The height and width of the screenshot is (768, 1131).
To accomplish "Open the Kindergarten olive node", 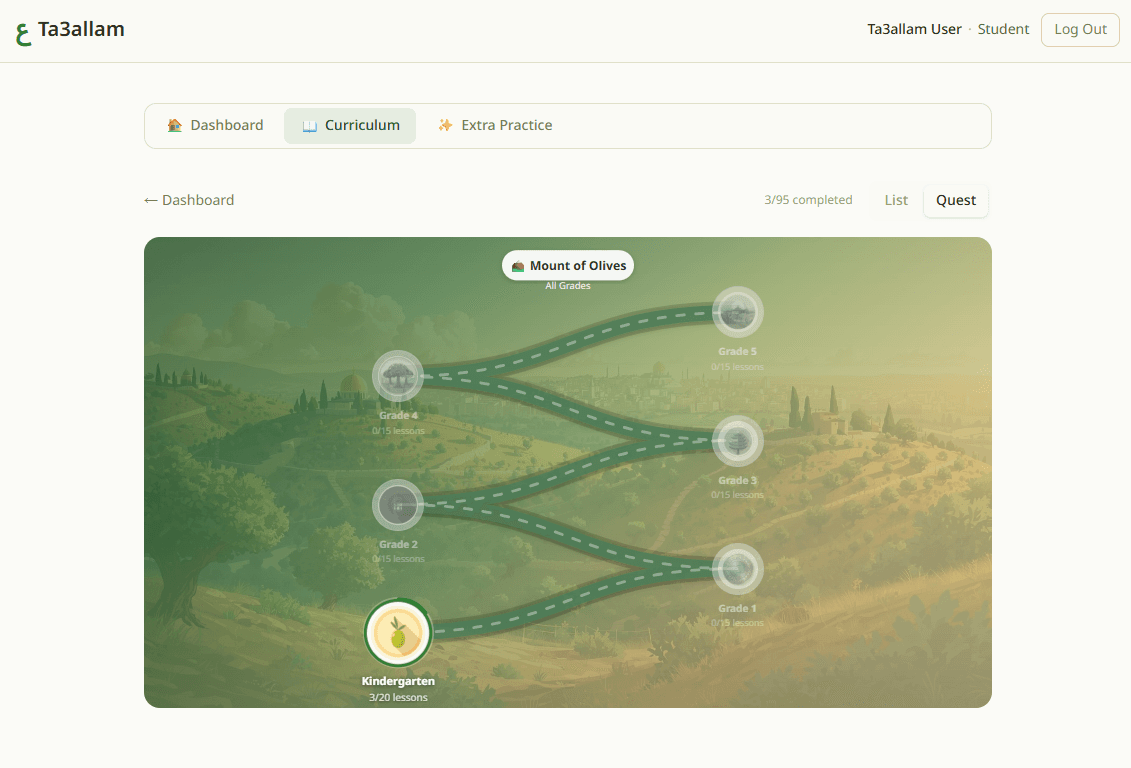I will click(x=398, y=633).
